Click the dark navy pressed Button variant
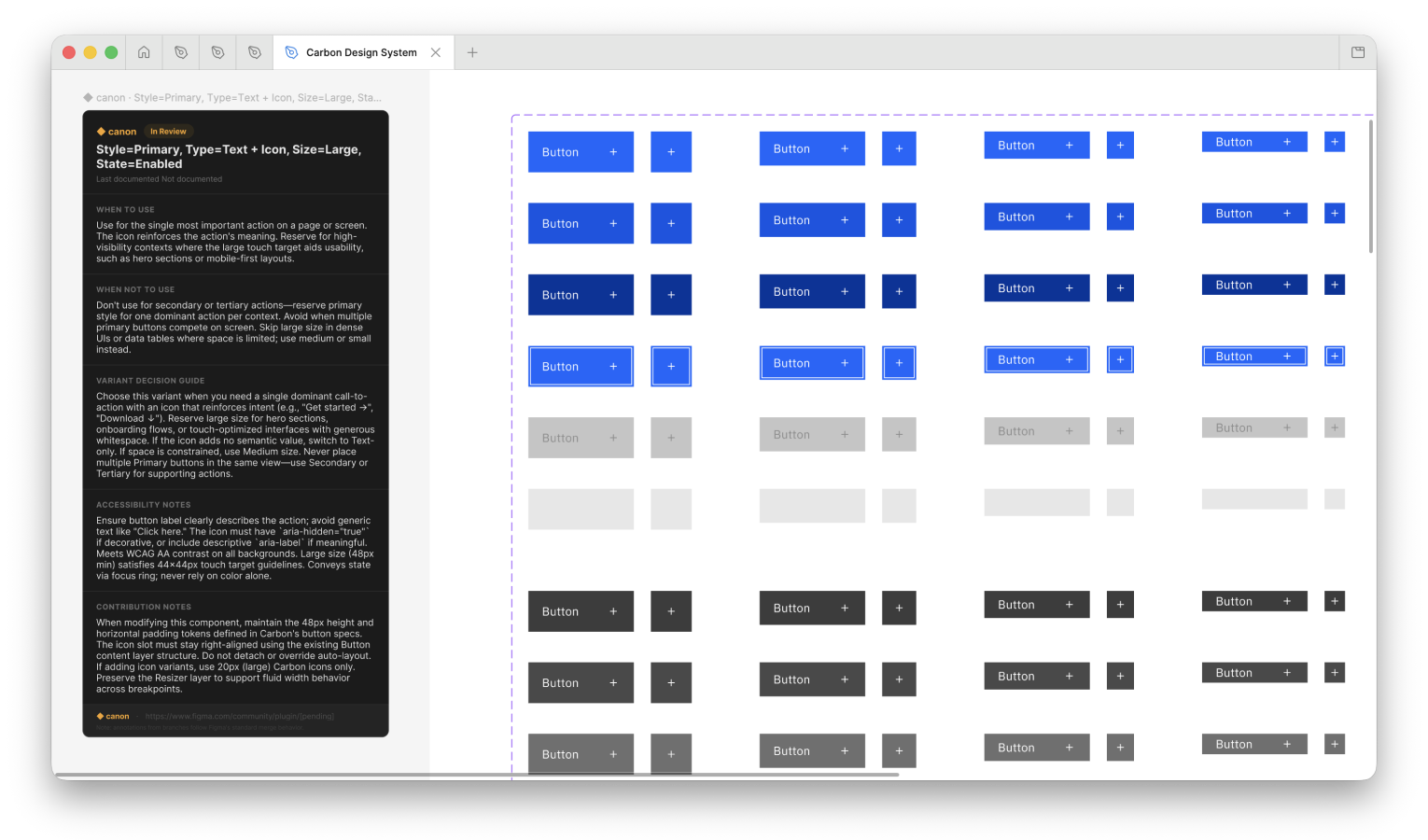 pyautogui.click(x=581, y=294)
